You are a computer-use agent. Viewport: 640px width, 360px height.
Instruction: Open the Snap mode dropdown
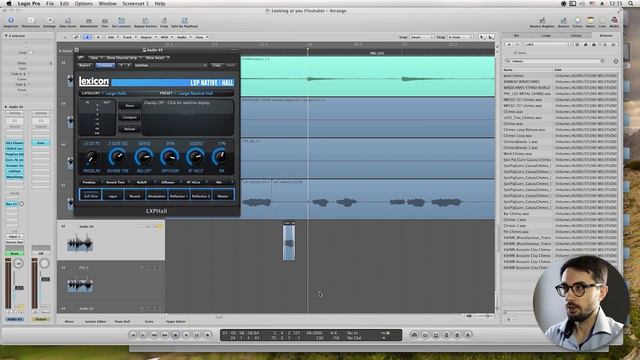point(421,37)
